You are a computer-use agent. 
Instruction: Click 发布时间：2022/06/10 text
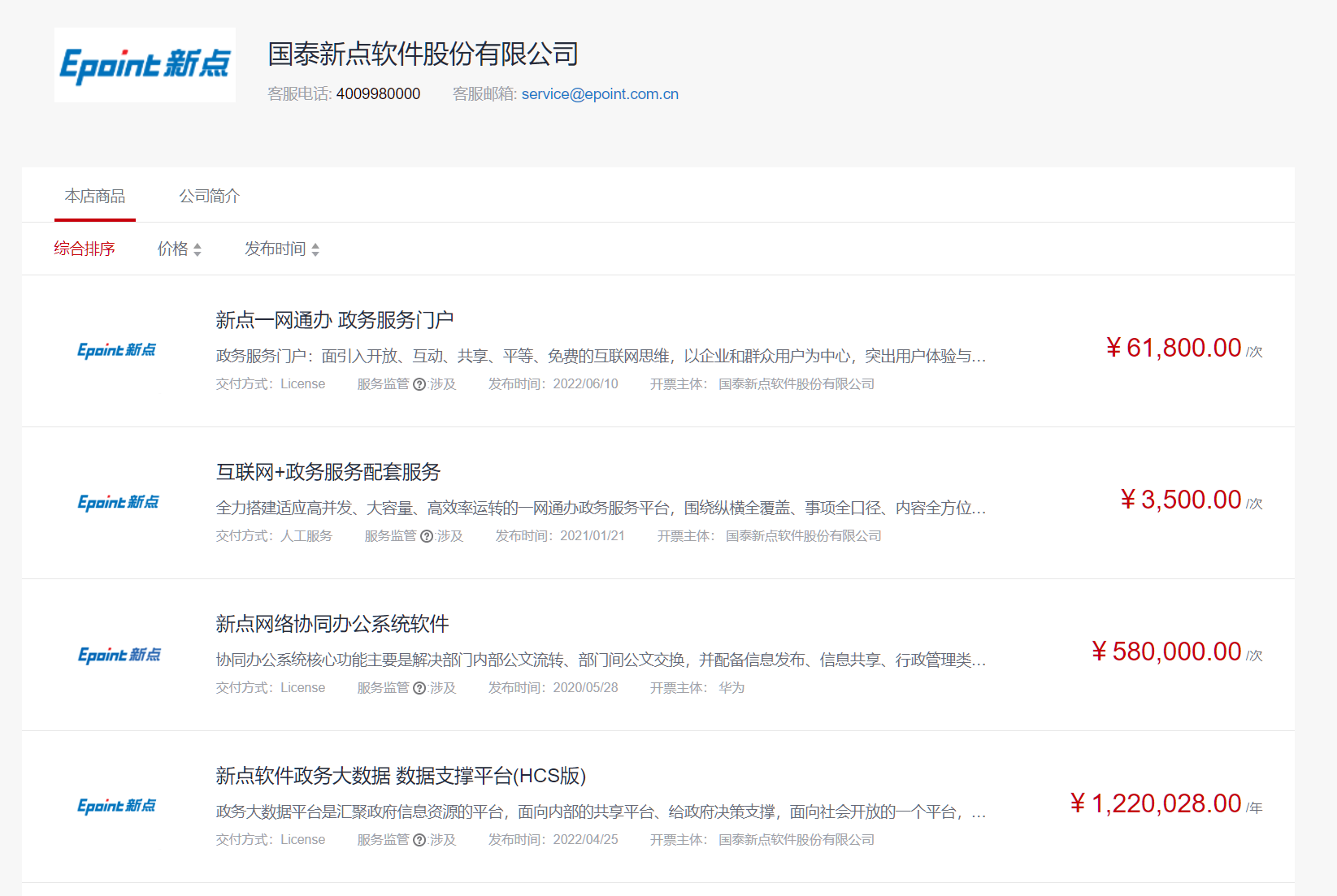(553, 384)
